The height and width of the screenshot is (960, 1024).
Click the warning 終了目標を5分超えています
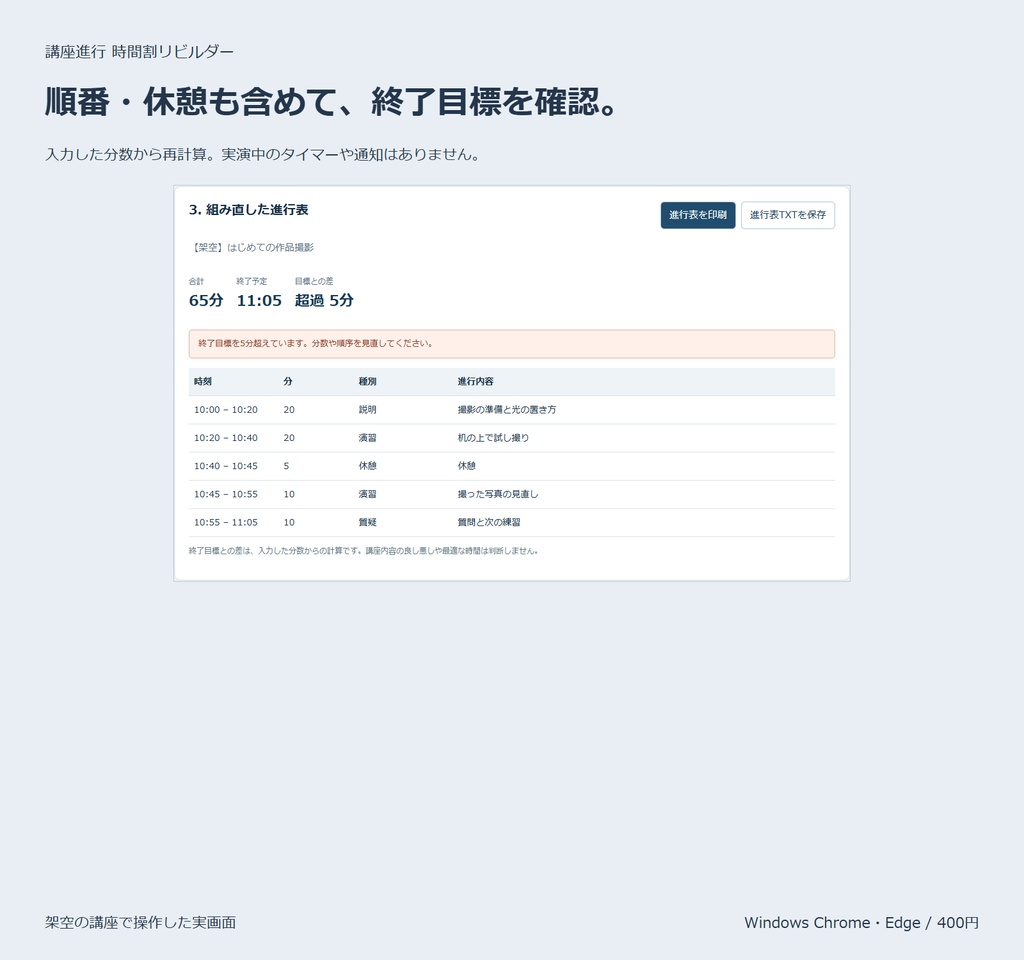coord(511,344)
